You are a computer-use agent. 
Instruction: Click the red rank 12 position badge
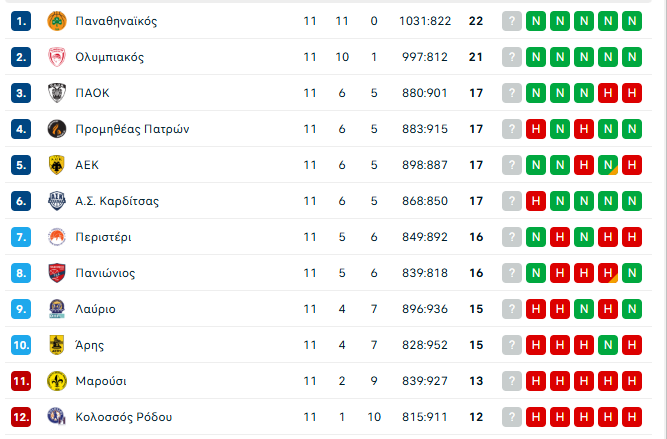click(x=21, y=417)
